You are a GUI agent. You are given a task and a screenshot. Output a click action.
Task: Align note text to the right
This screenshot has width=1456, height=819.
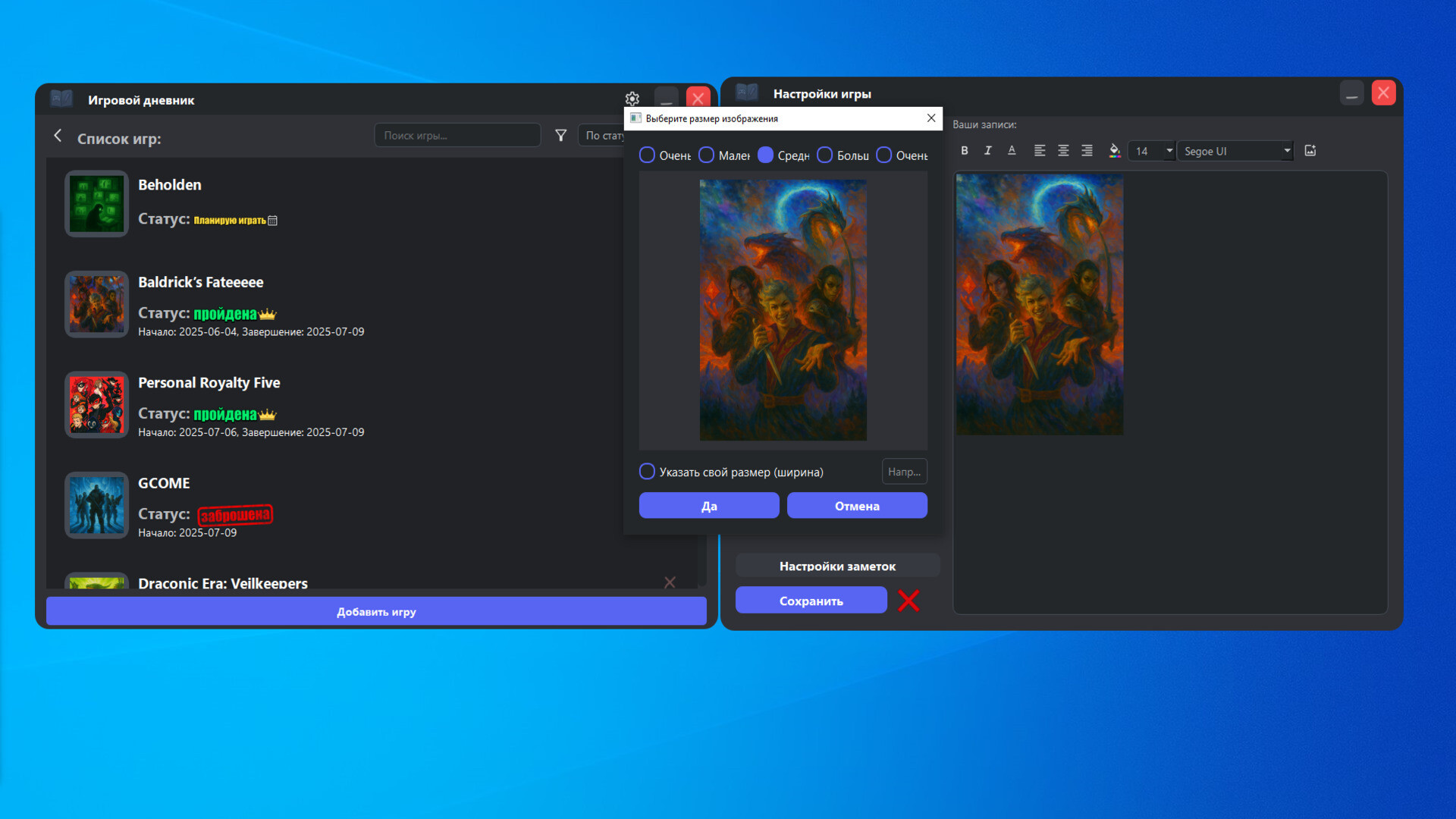[x=1087, y=151]
